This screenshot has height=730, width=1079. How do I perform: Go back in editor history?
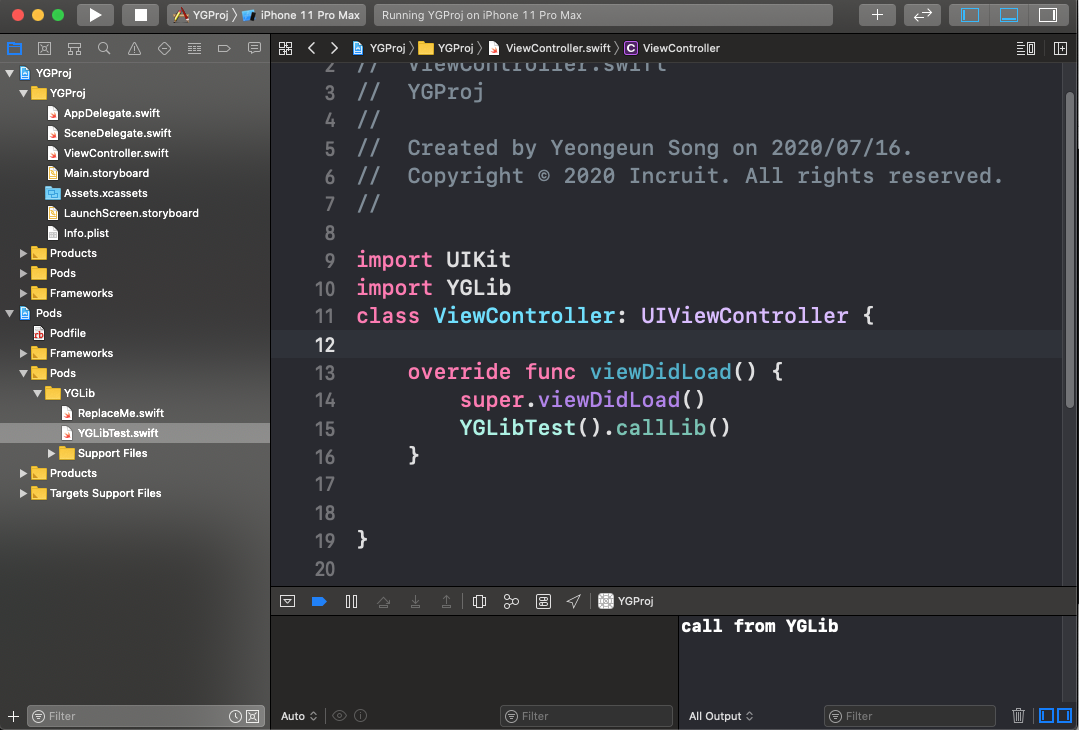click(312, 48)
